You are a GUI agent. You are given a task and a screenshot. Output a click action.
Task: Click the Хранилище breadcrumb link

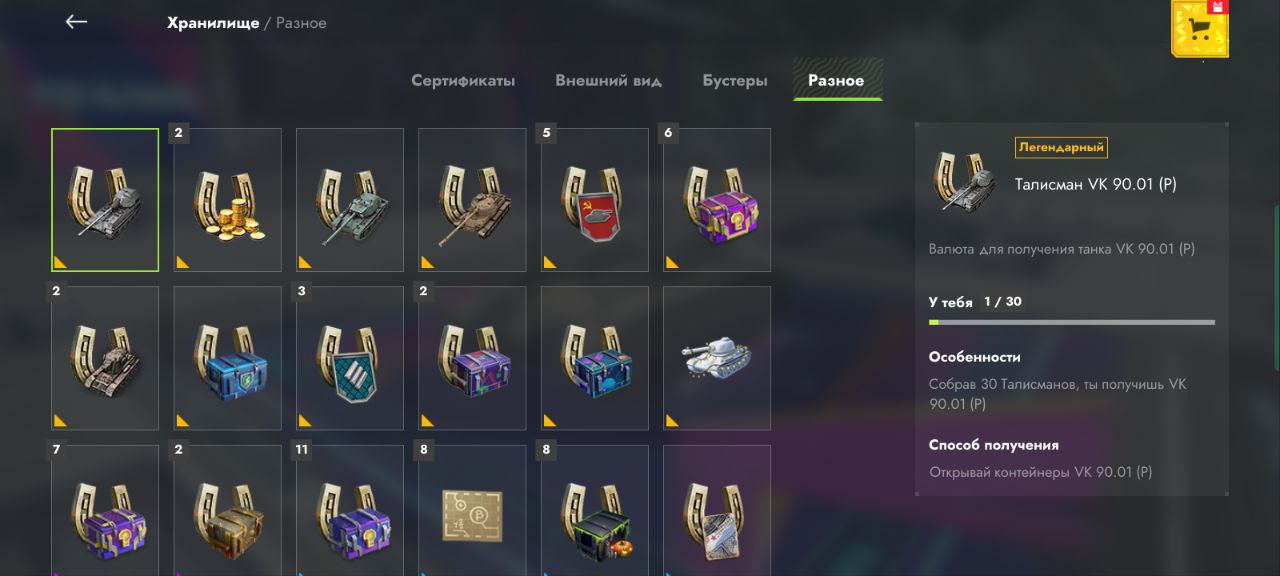coord(213,22)
